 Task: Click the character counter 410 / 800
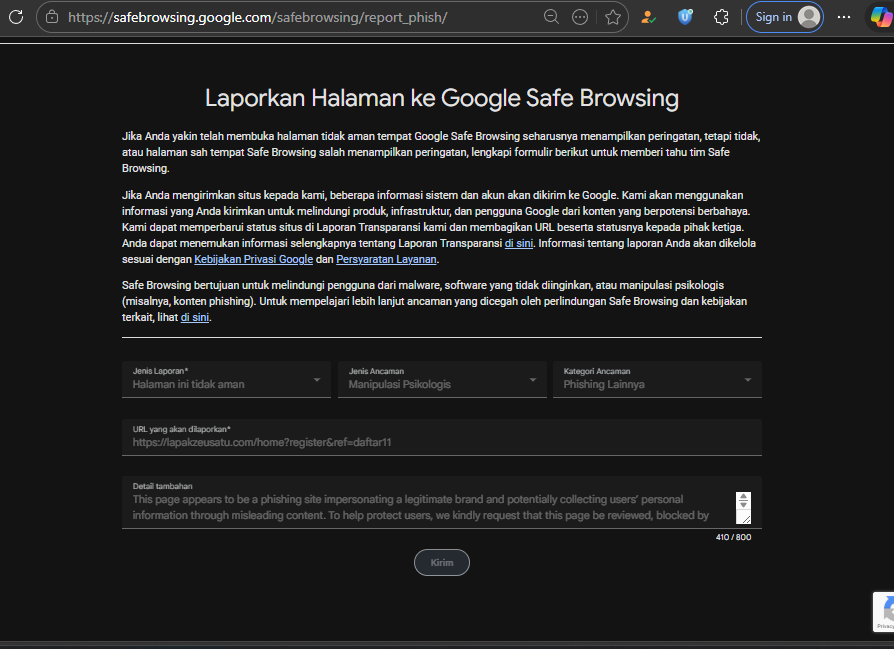point(733,537)
